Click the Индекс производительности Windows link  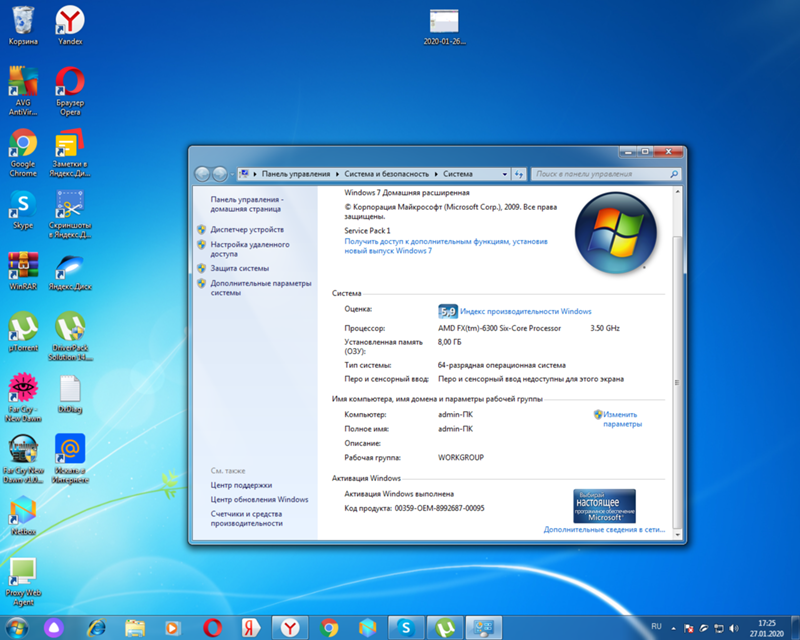(525, 311)
